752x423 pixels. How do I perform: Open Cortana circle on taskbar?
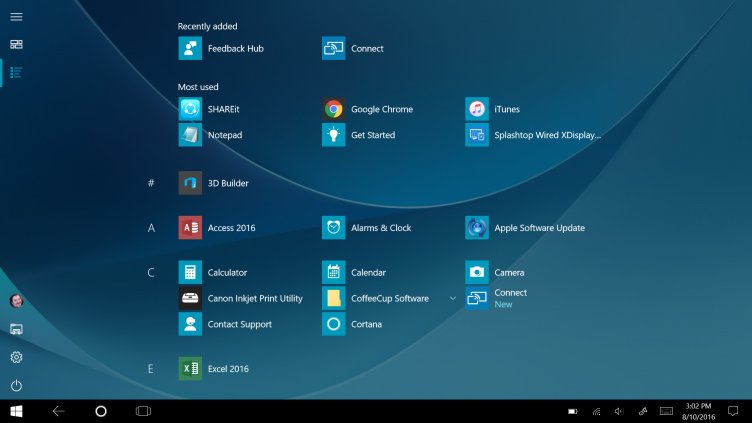point(101,411)
